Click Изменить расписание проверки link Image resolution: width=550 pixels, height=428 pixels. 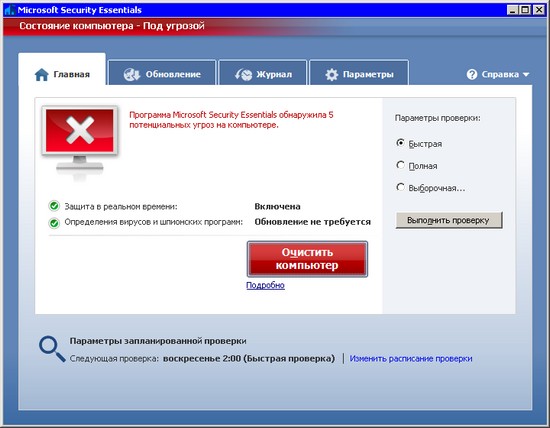tap(411, 359)
